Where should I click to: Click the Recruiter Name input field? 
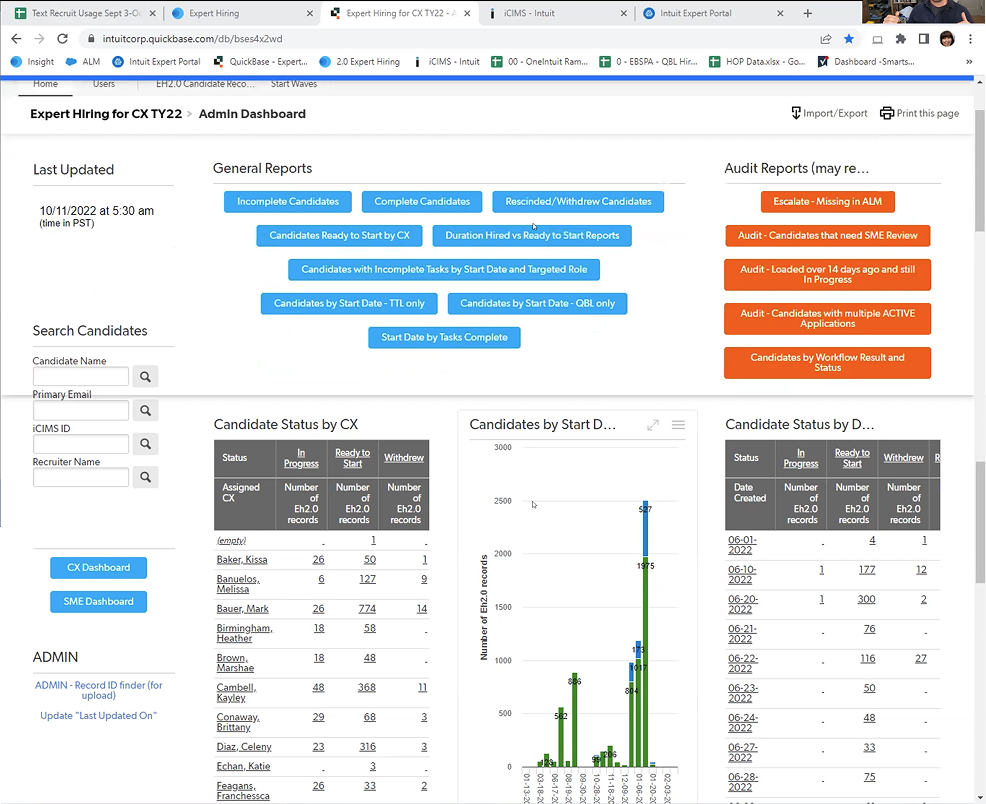(80, 477)
